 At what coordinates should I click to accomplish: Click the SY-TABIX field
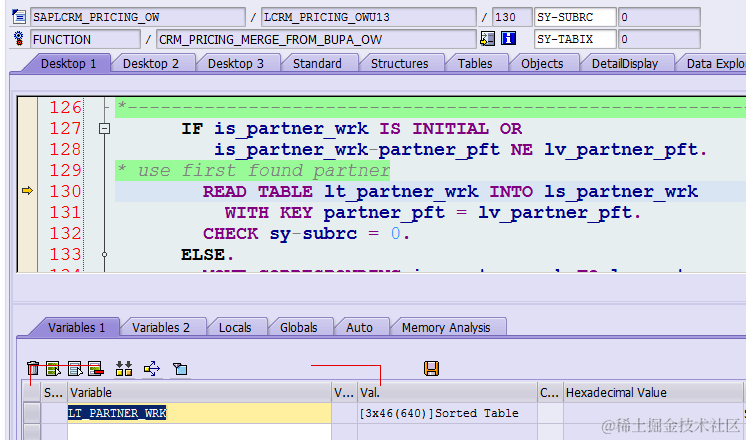(575, 39)
